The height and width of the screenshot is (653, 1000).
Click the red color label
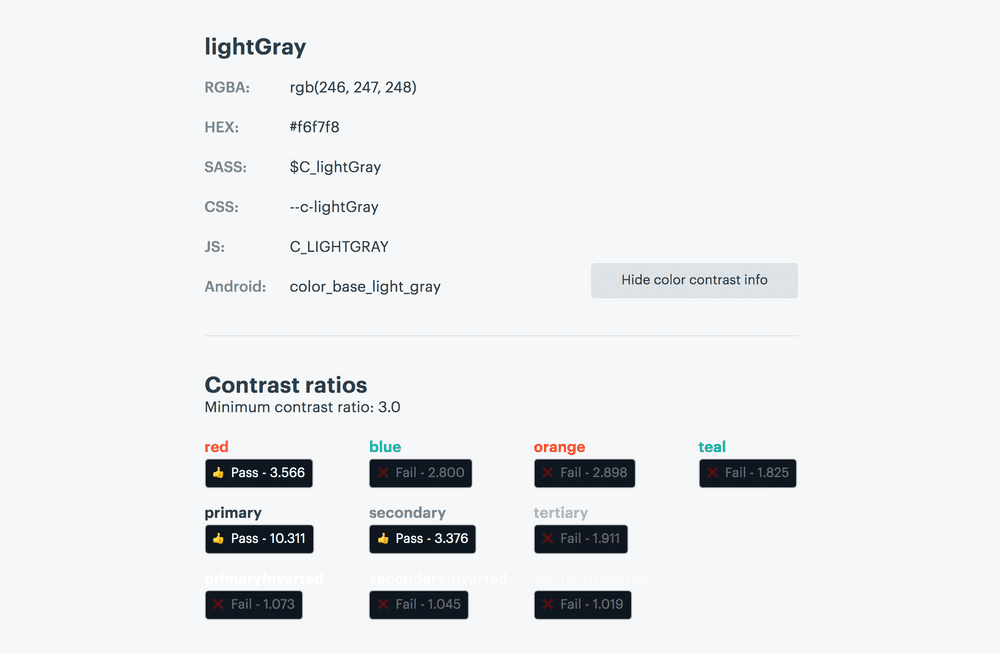(216, 447)
